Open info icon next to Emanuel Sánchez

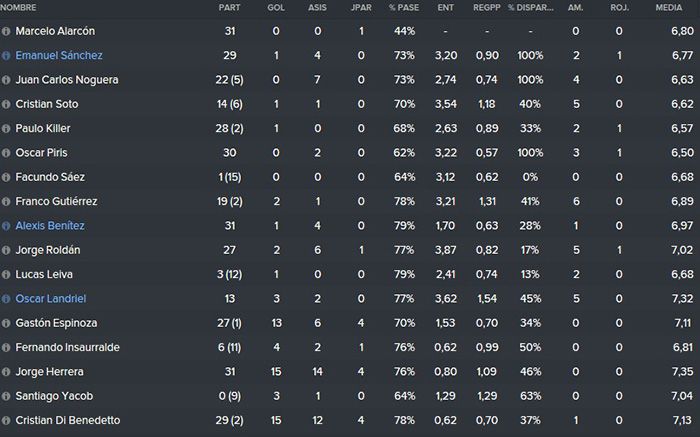6,56
